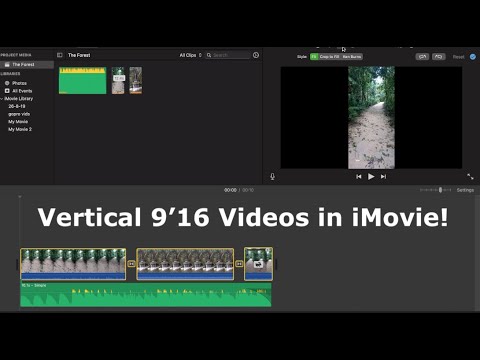Select the My Movie event
Viewport: 480px width, 360px height.
pos(18,121)
